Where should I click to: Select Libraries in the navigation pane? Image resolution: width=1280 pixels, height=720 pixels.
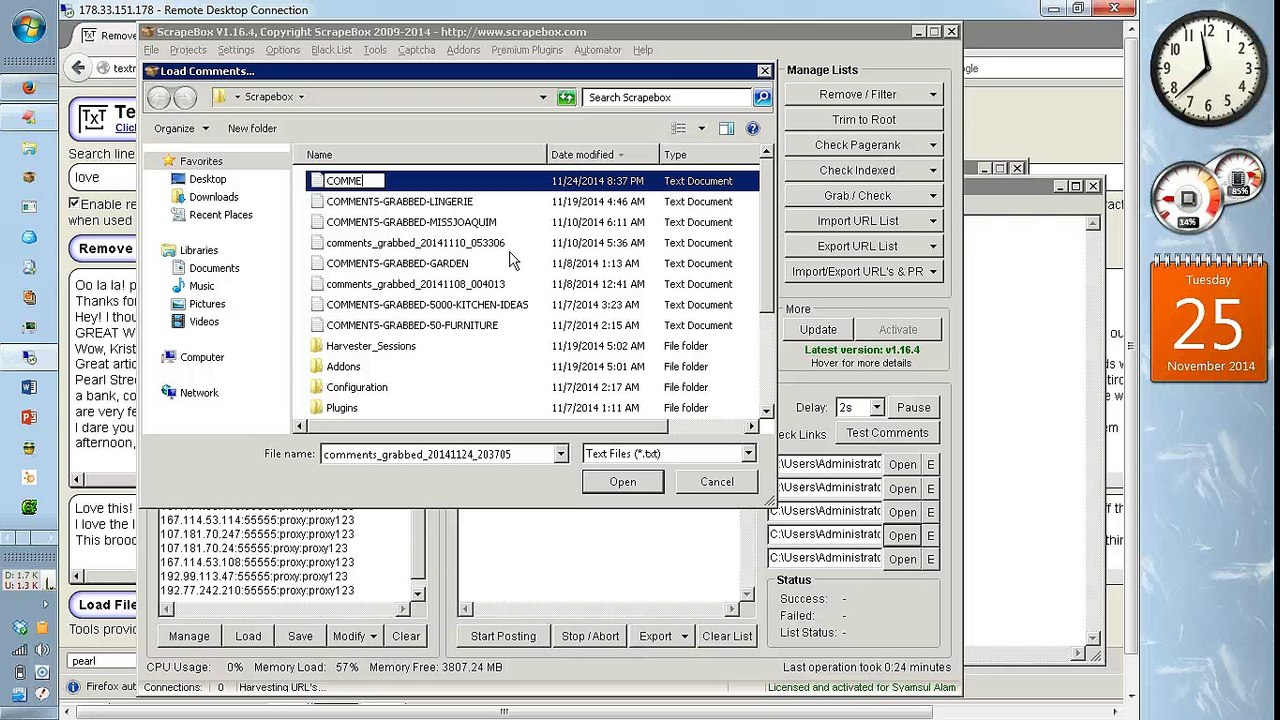199,250
